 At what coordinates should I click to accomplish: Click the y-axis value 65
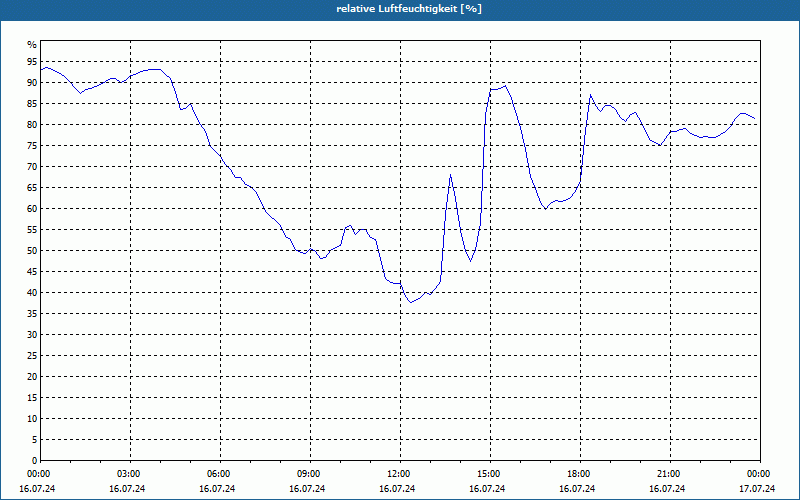coord(32,188)
